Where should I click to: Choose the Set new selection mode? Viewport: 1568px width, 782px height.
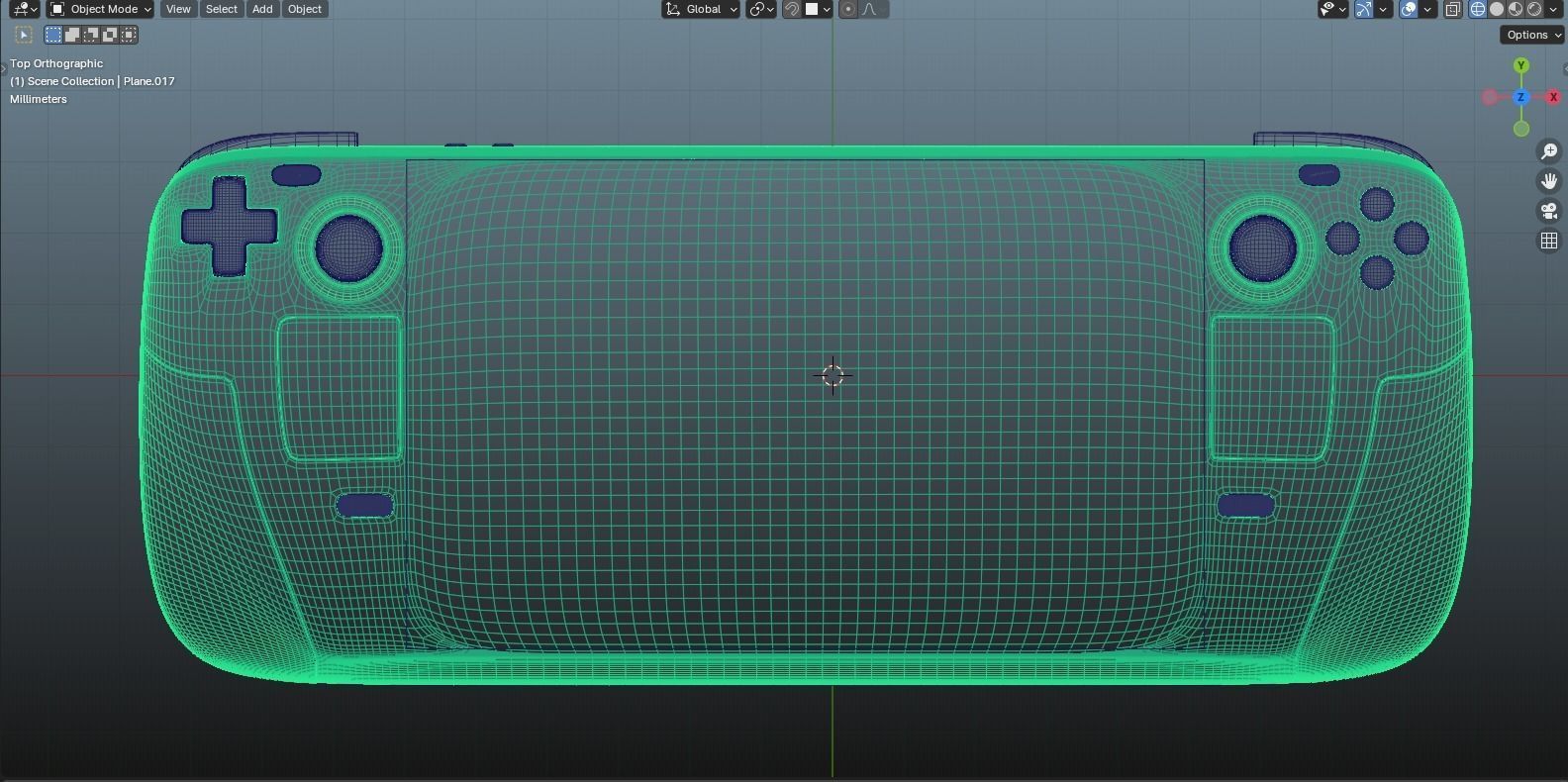tap(53, 35)
